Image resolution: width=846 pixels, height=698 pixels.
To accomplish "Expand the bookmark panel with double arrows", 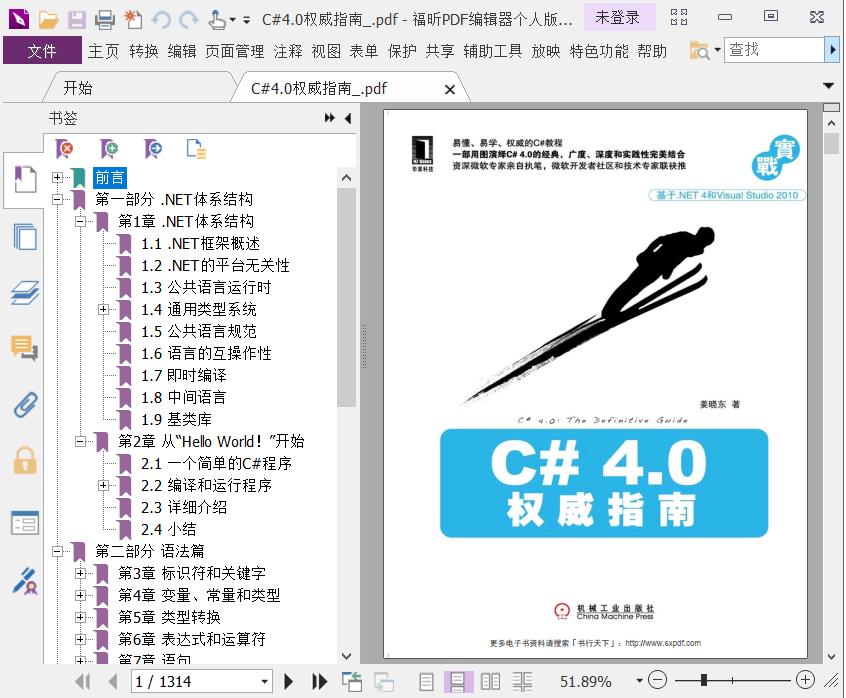I will coord(330,118).
